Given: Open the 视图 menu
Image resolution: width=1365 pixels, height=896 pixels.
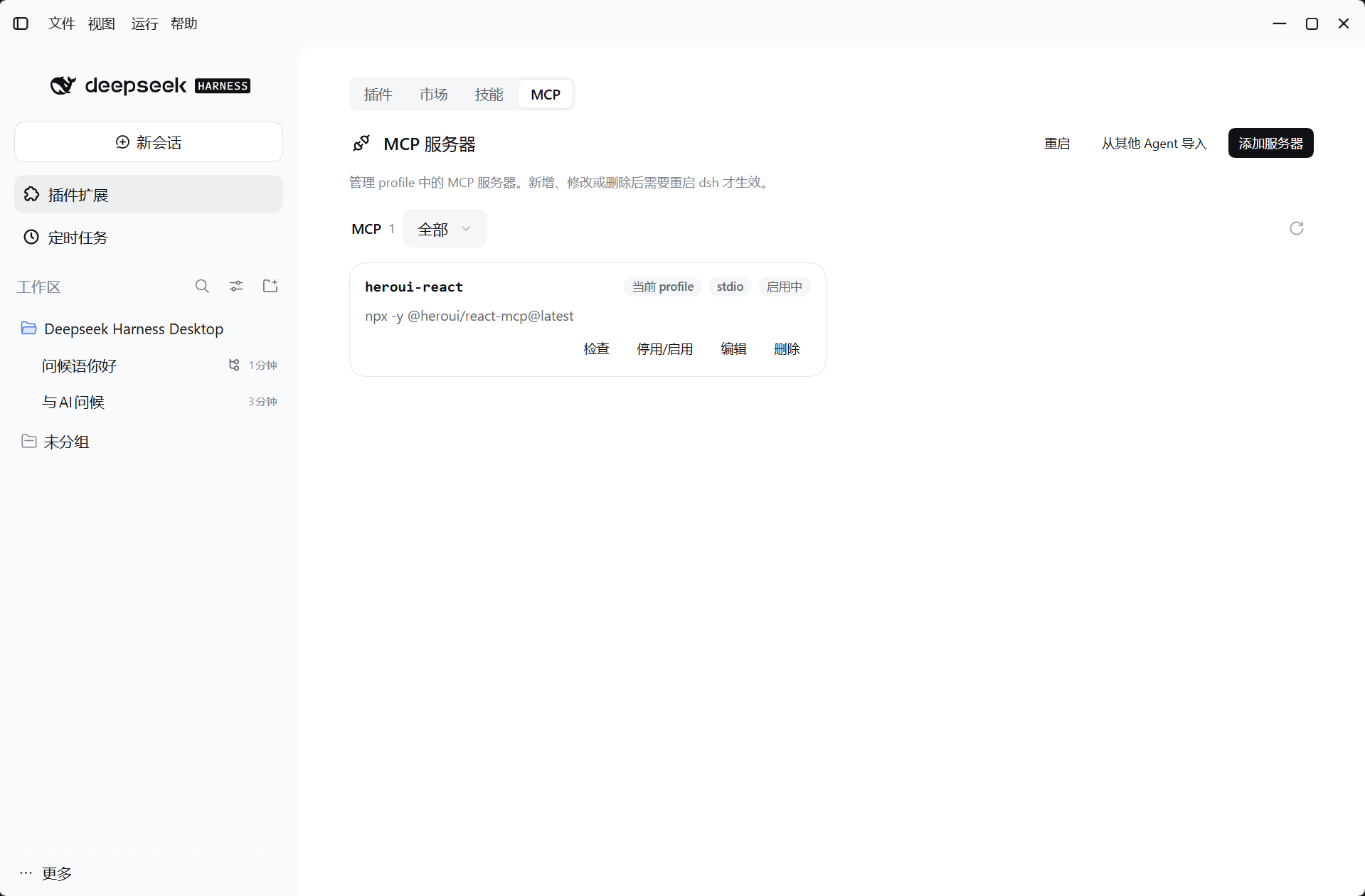Looking at the screenshot, I should pyautogui.click(x=102, y=23).
